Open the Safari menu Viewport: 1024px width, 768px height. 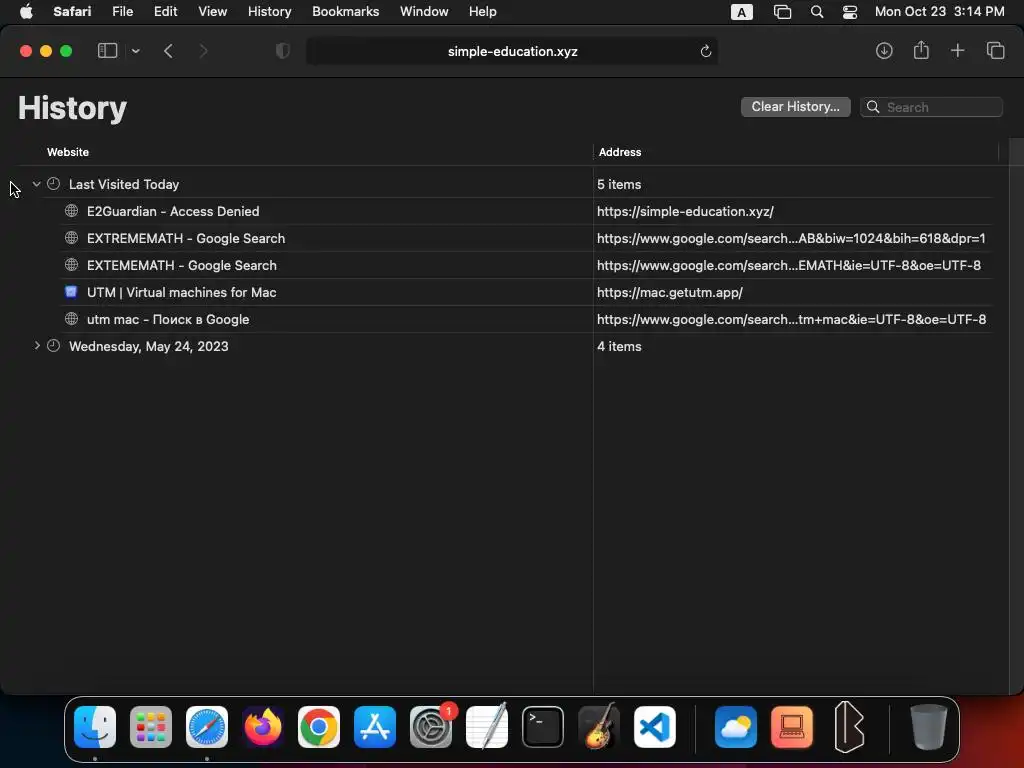pos(72,12)
